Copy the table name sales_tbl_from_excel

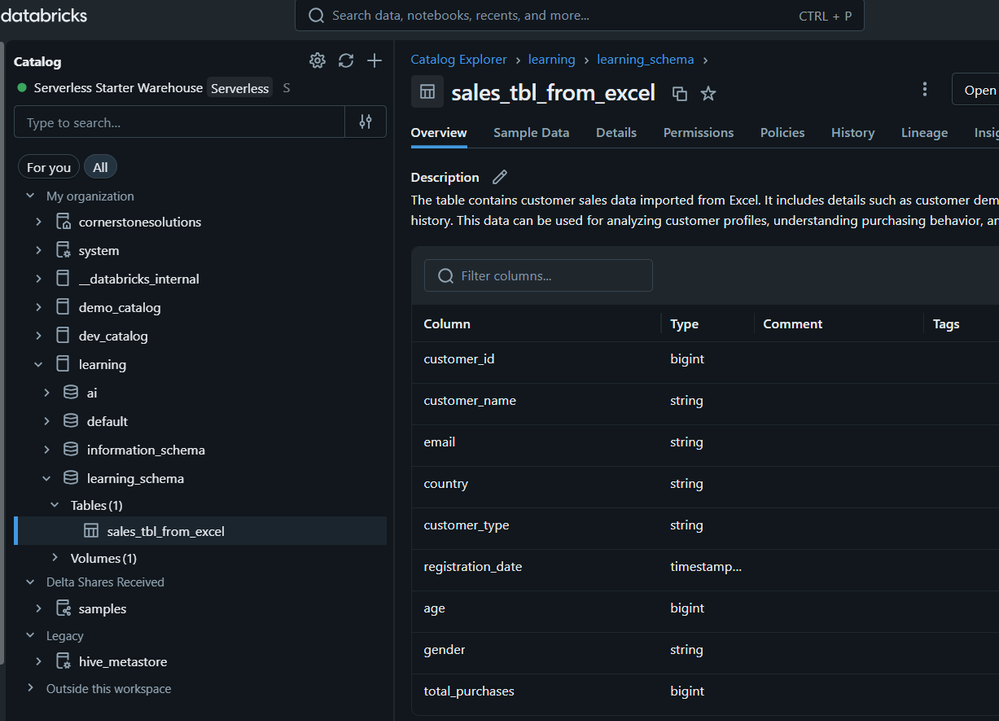680,94
